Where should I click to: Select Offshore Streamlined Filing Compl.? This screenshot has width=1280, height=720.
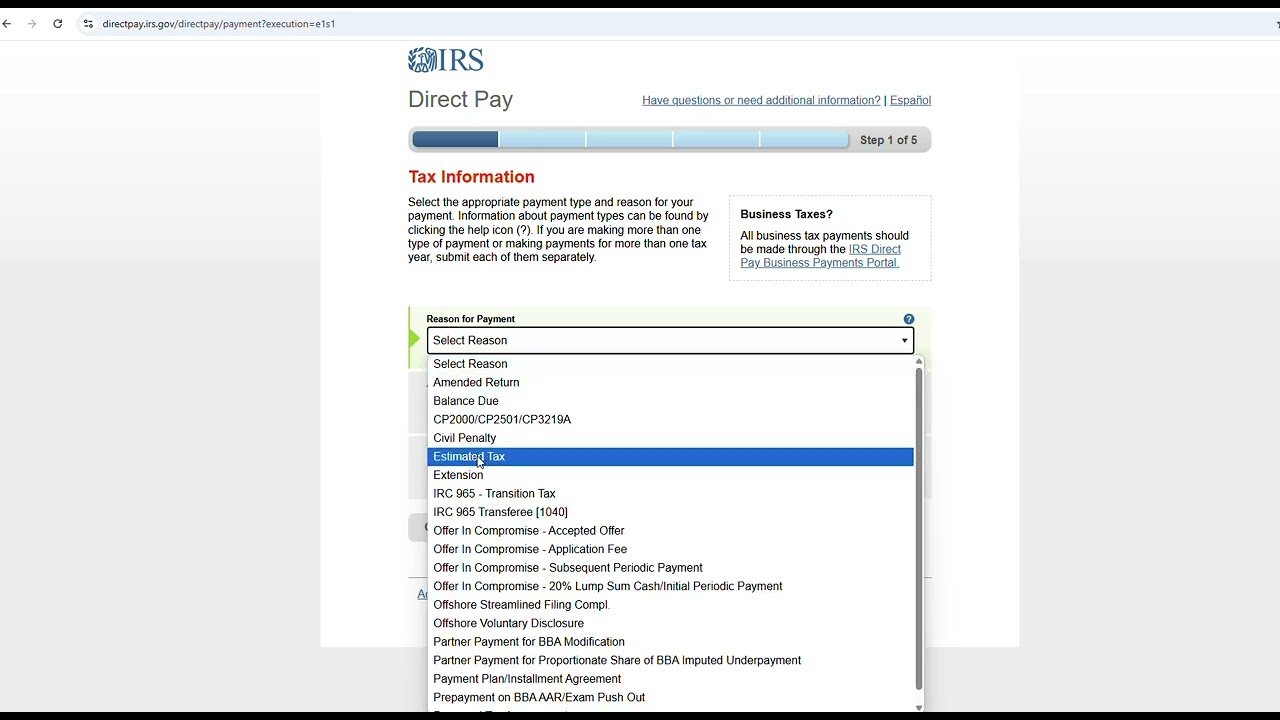tap(670, 605)
